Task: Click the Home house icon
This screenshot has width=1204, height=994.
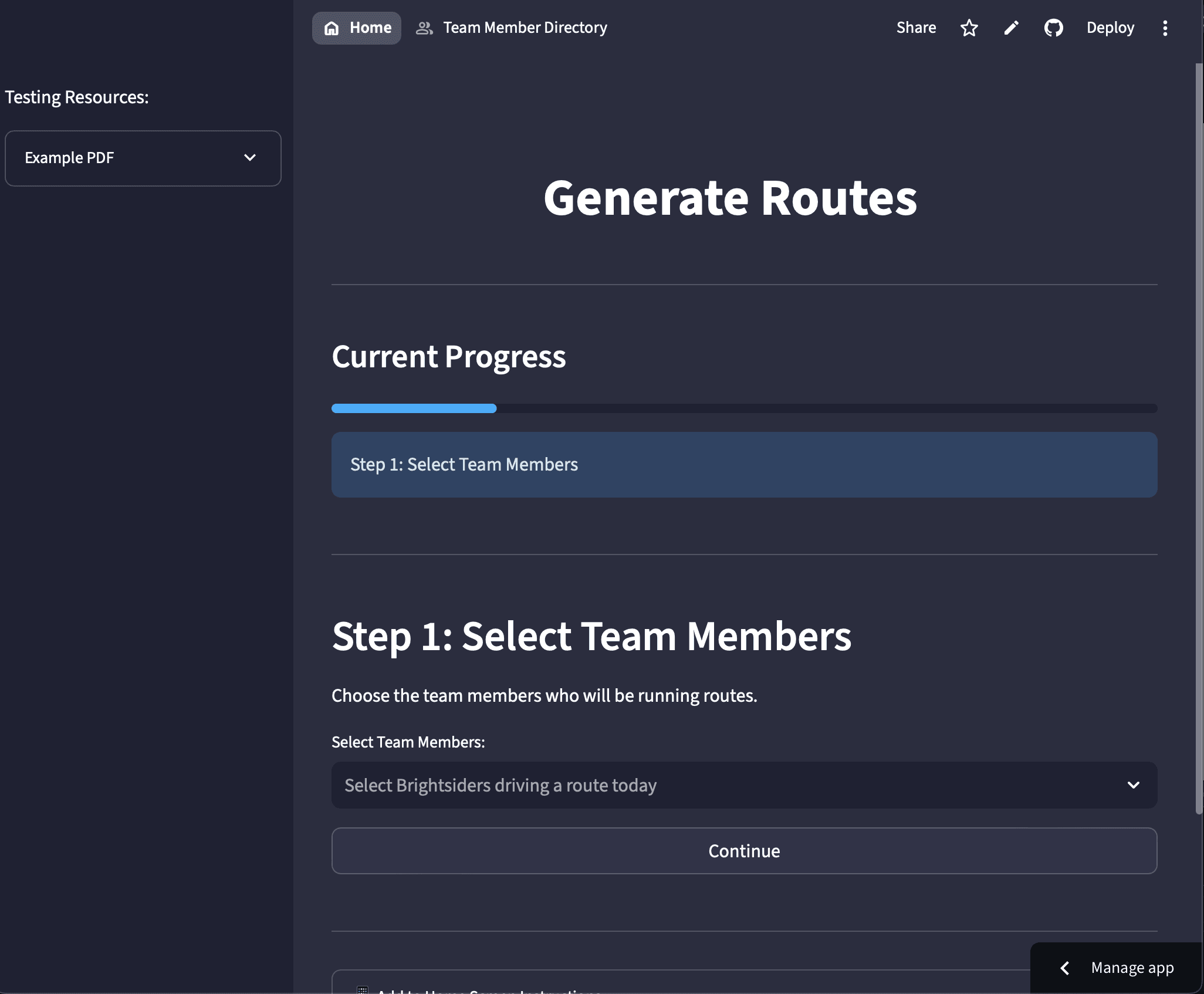Action: pos(332,27)
